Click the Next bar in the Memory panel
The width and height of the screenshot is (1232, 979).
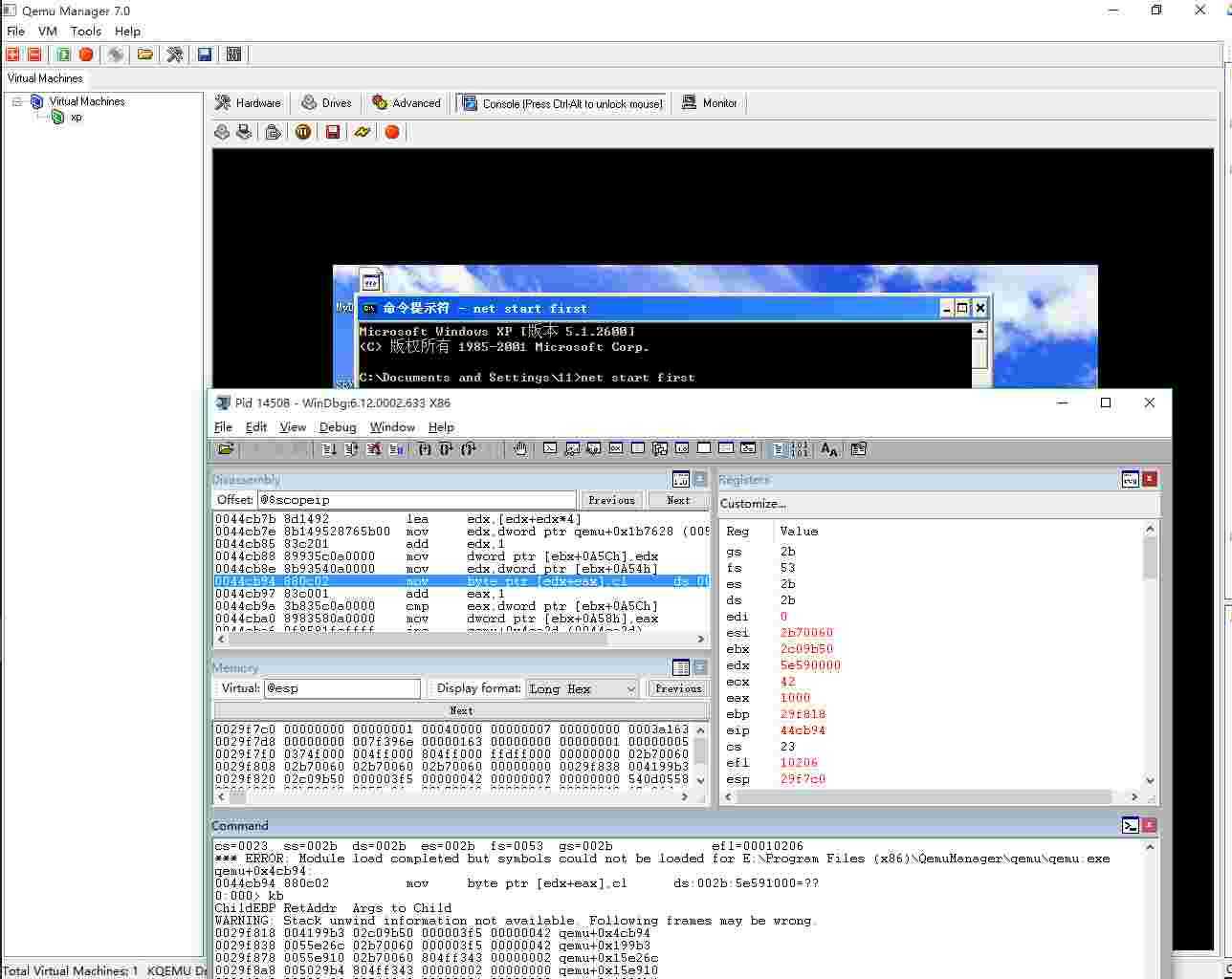point(461,710)
